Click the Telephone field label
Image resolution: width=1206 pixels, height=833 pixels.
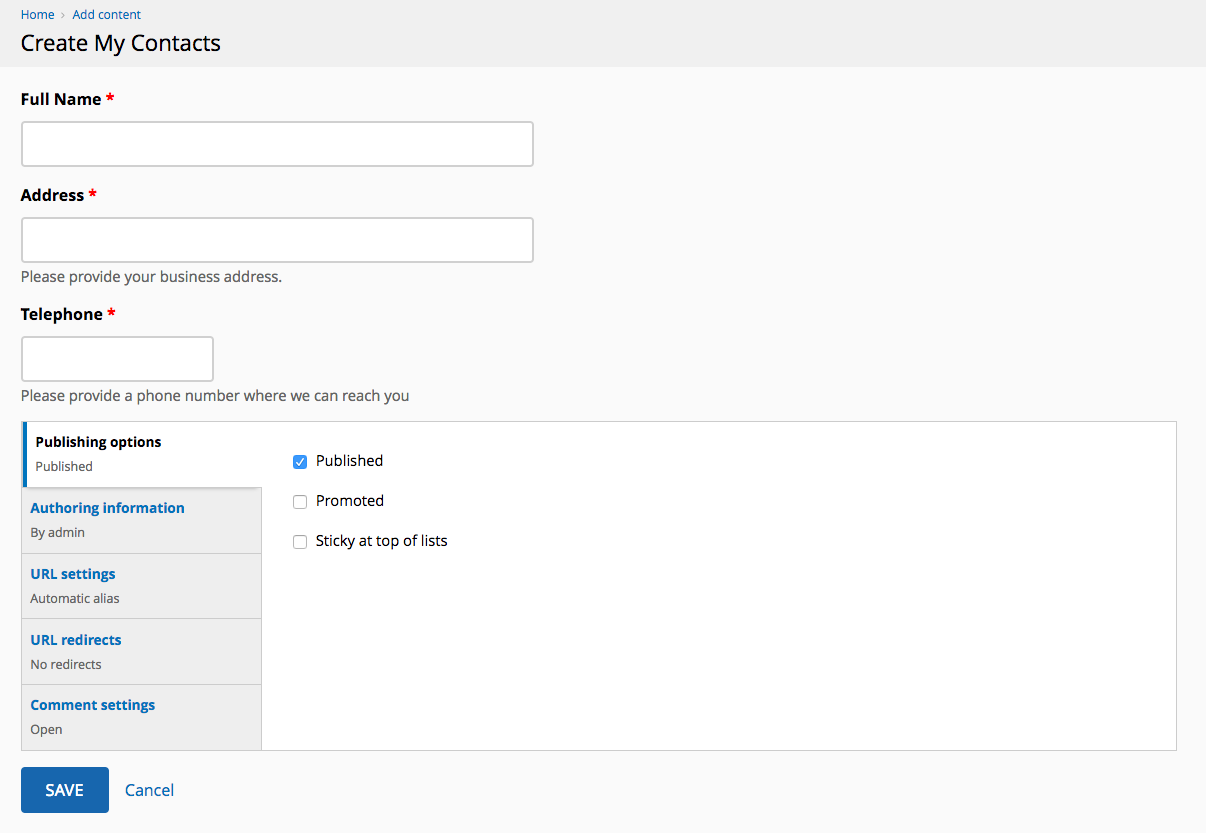(x=62, y=314)
